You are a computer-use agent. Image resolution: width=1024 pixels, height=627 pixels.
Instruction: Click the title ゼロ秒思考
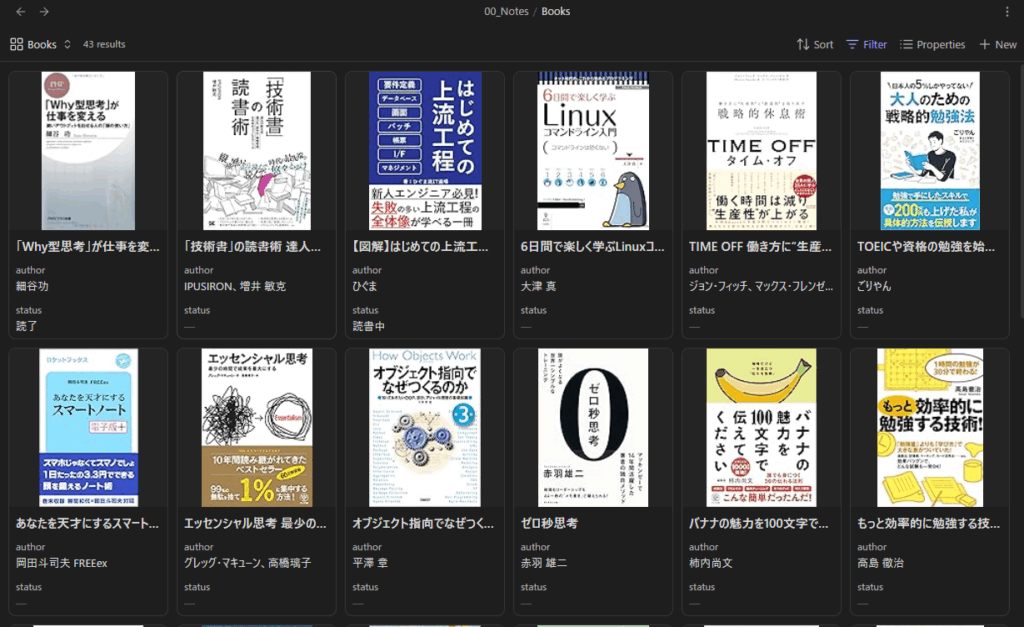549,524
